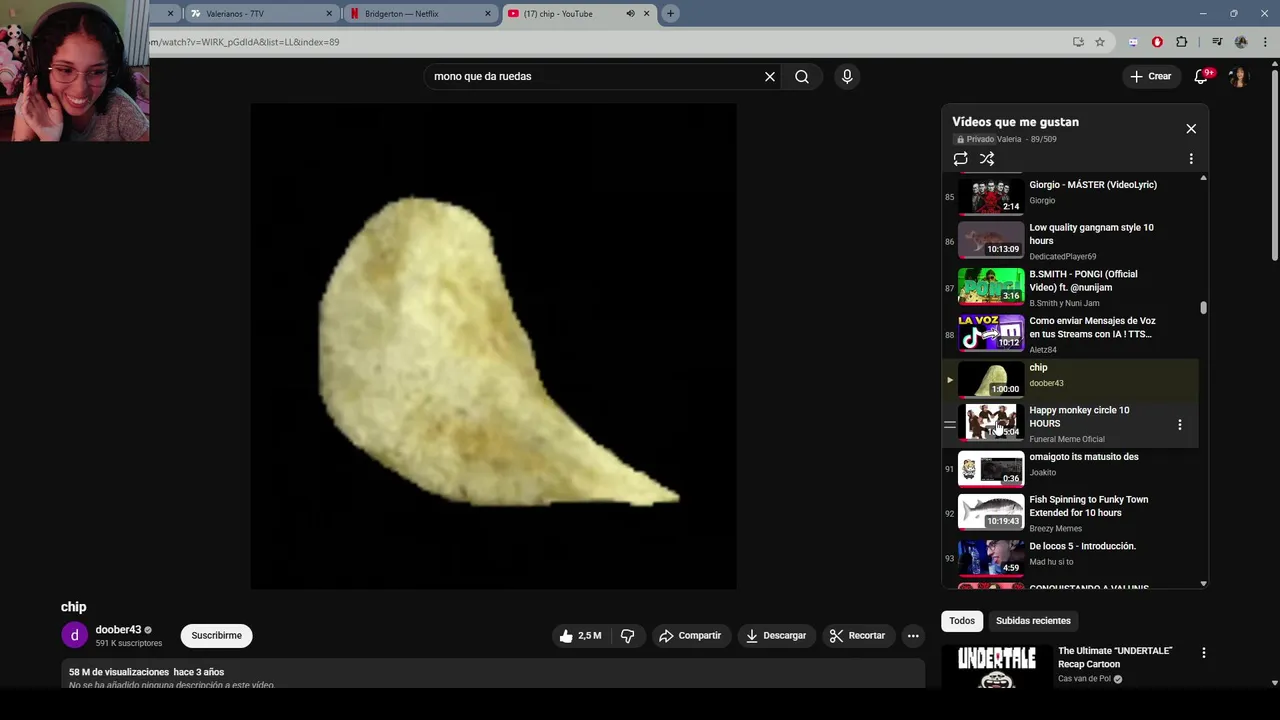Select the Todos chip

[962, 621]
